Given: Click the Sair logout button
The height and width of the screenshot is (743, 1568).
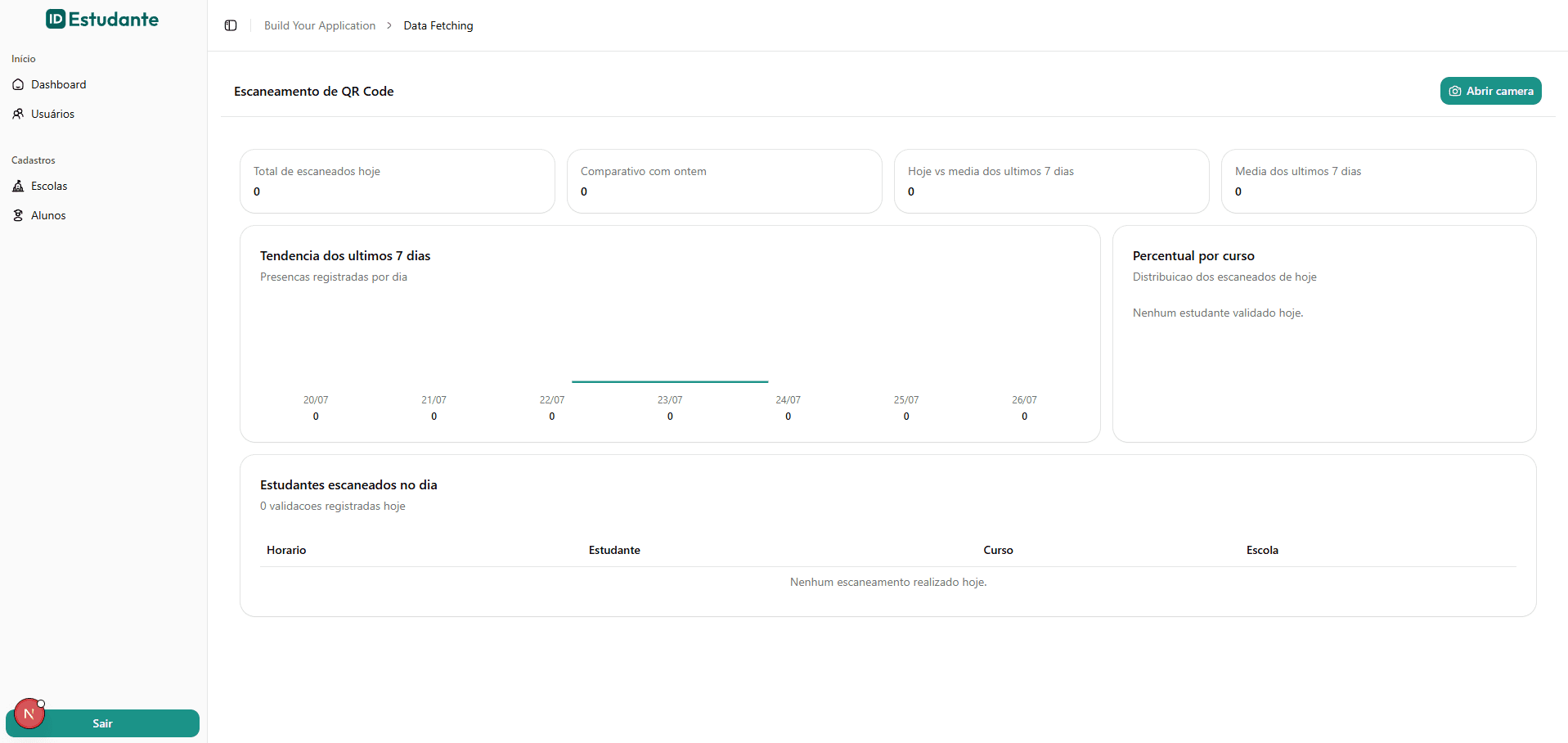Looking at the screenshot, I should (102, 723).
